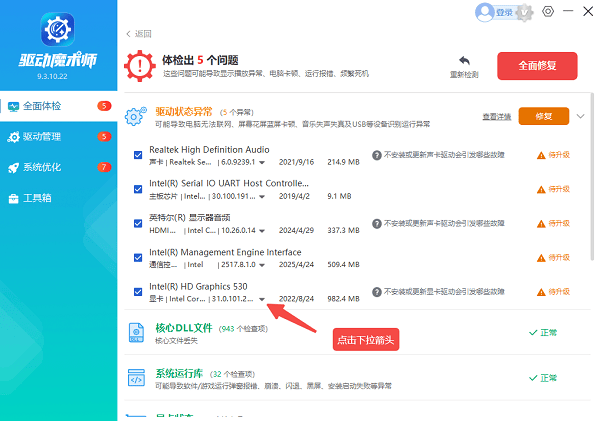Click 待升级 warning for 显示器音频
600x421 pixels.
point(553,224)
